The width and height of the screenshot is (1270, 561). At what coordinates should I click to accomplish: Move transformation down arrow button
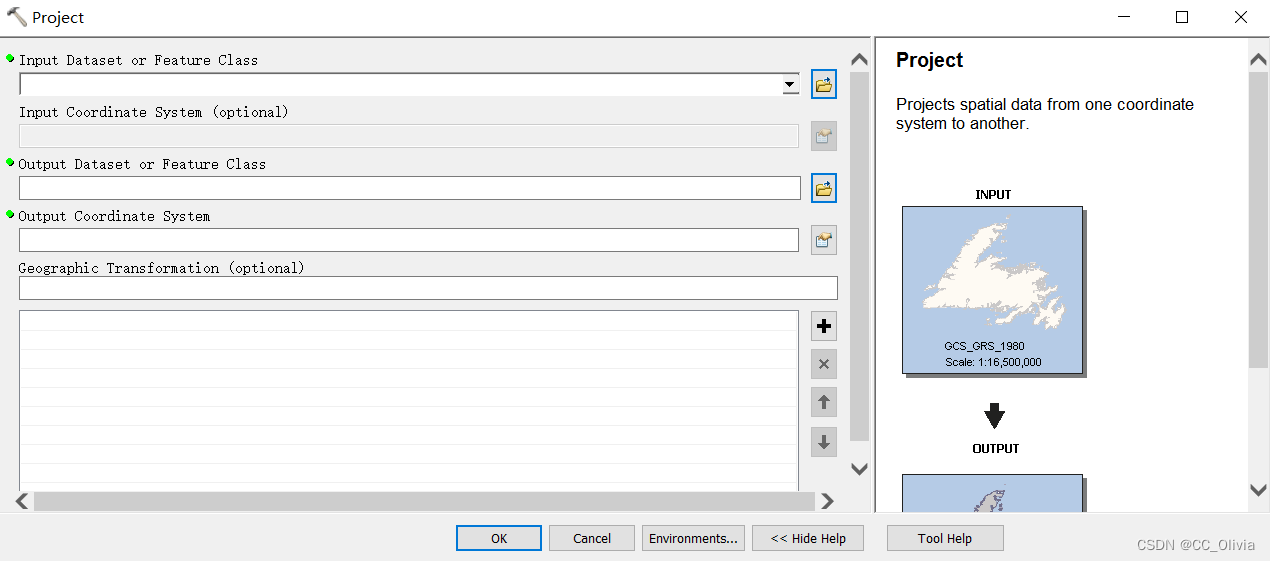click(x=824, y=441)
